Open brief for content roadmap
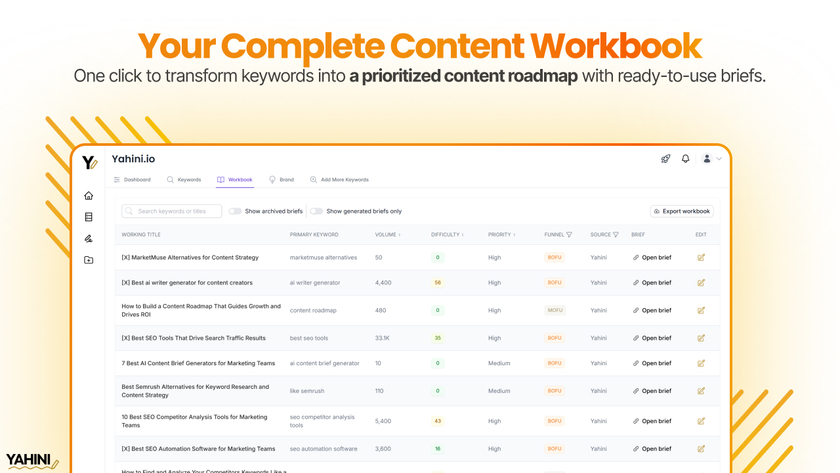Screen dimensions: 840x473 (652, 311)
